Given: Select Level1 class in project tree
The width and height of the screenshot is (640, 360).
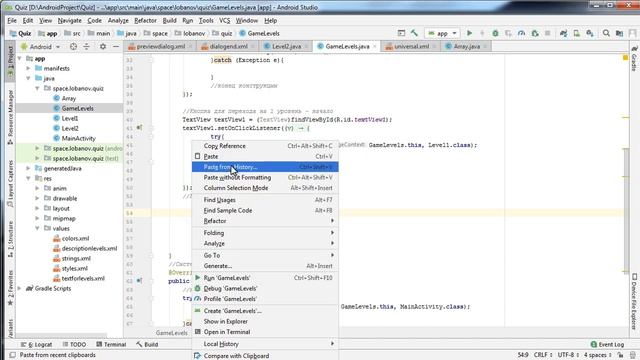Looking at the screenshot, I should pos(69,118).
